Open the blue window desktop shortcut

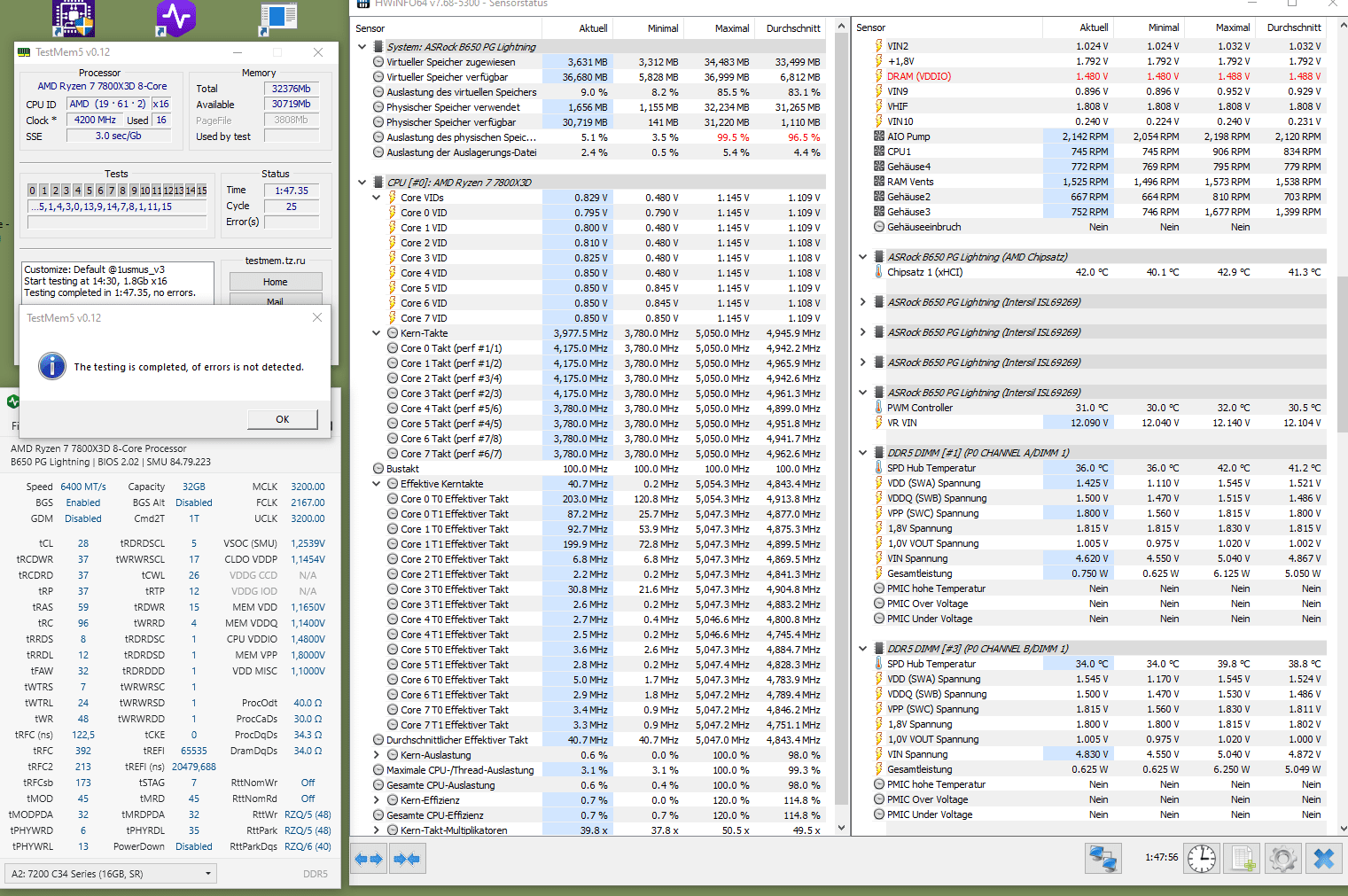[278, 19]
